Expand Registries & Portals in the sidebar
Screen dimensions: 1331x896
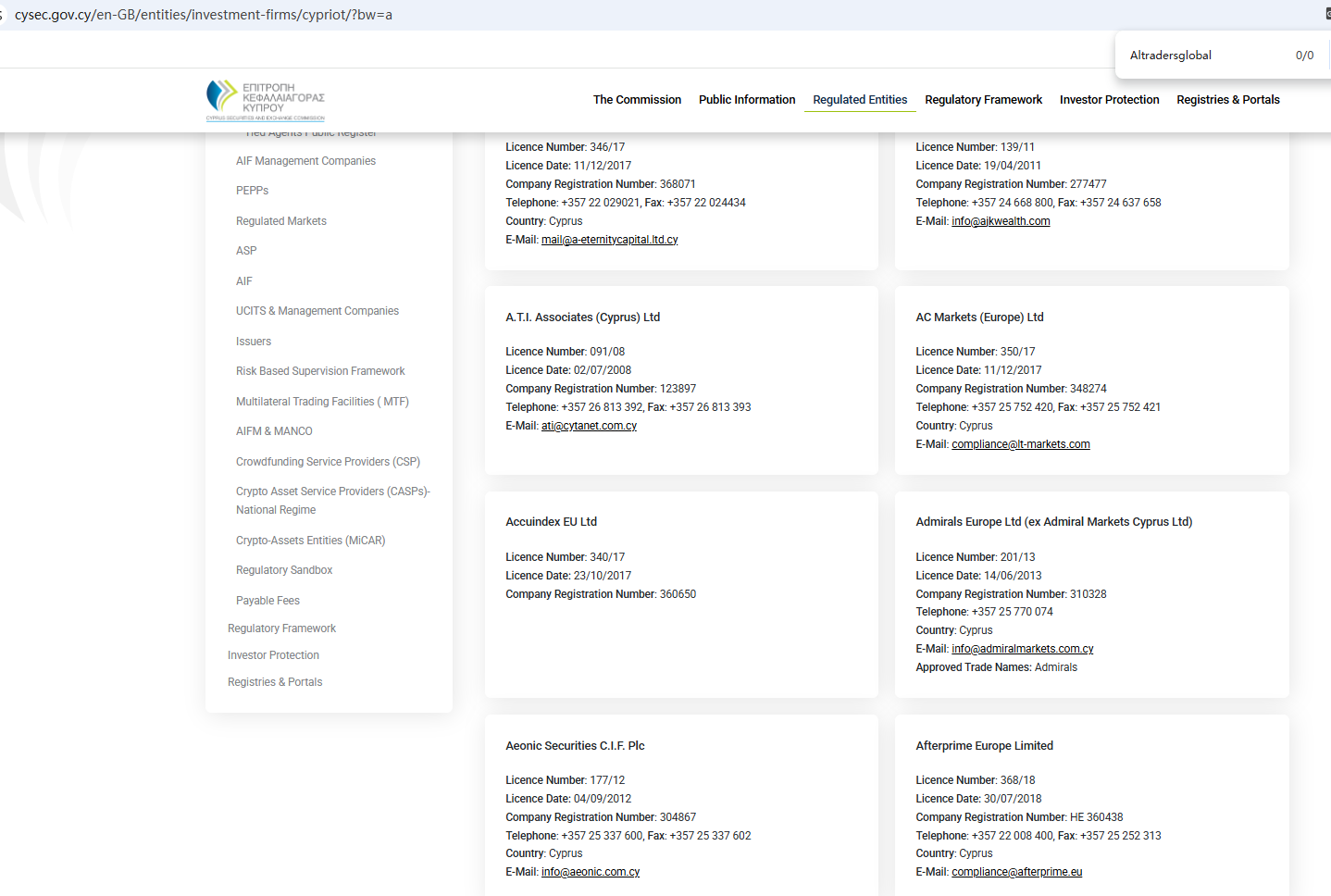(275, 682)
